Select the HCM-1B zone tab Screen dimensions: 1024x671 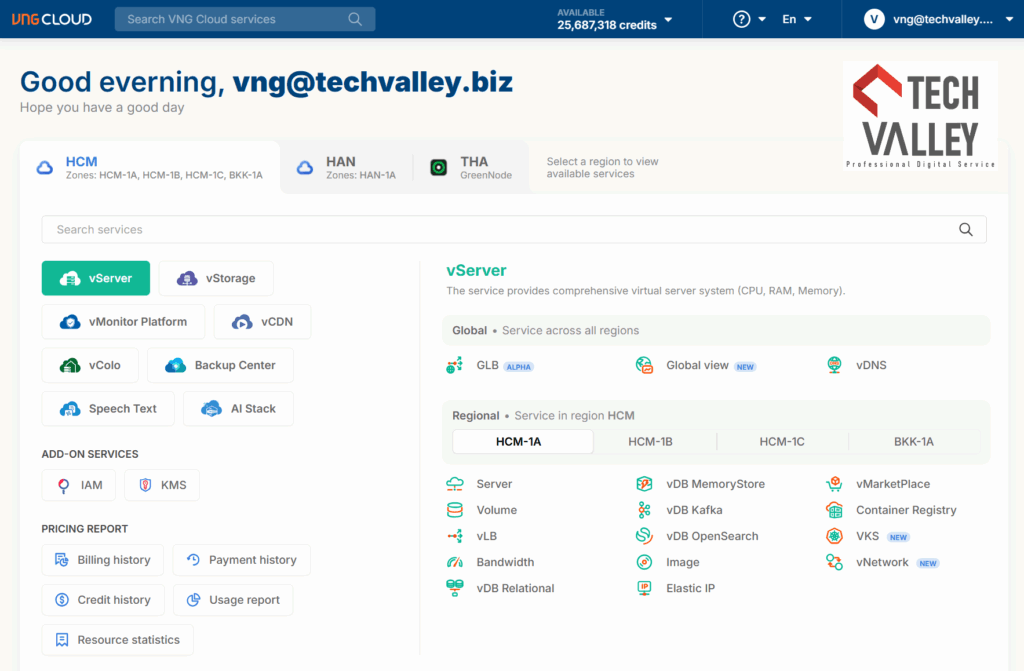[650, 442]
